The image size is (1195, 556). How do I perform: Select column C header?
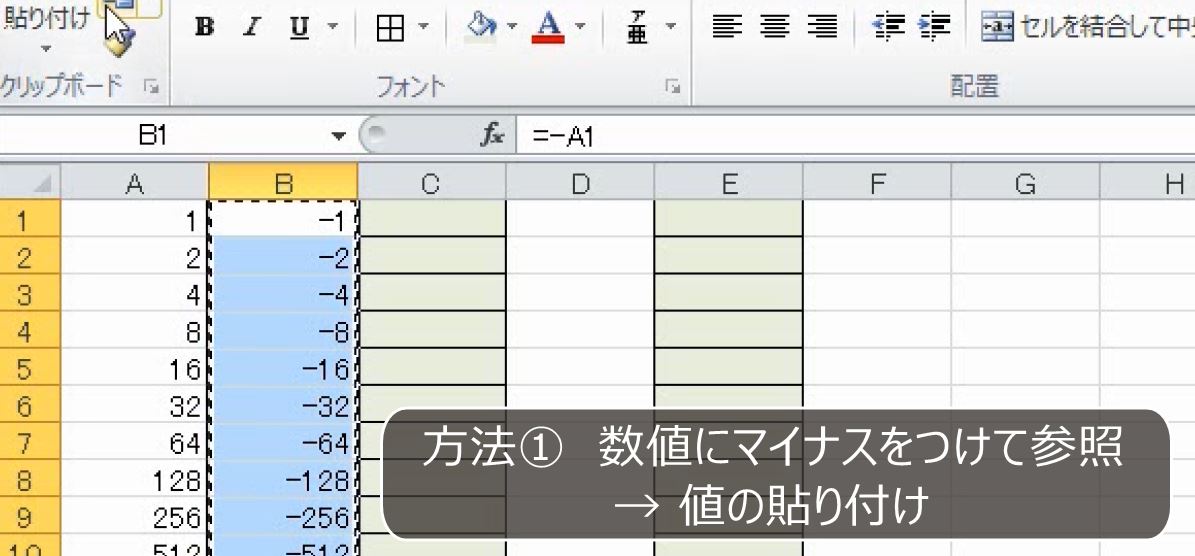431,184
